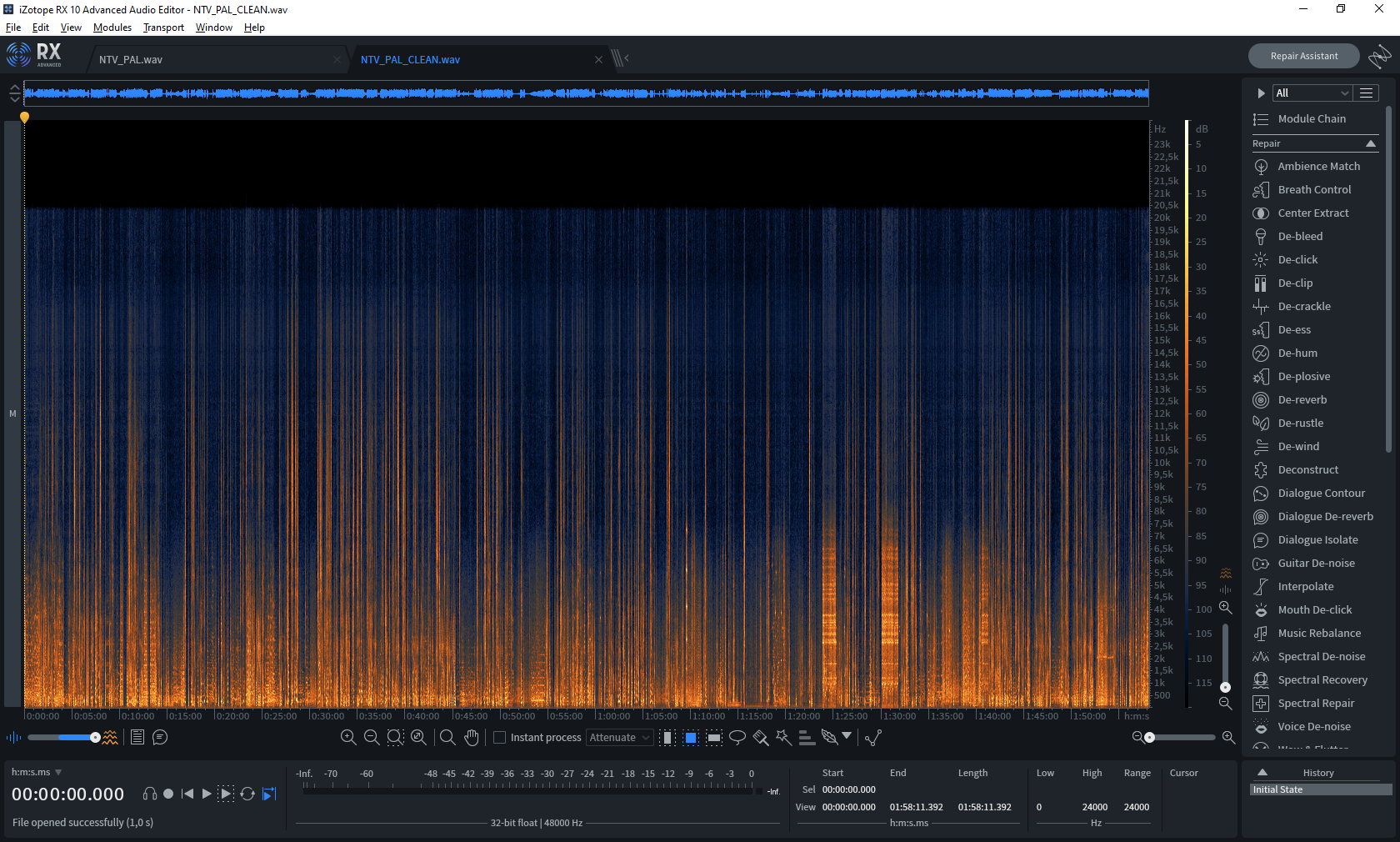The height and width of the screenshot is (842, 1400).
Task: Select Initial State in History
Action: click(x=1321, y=789)
